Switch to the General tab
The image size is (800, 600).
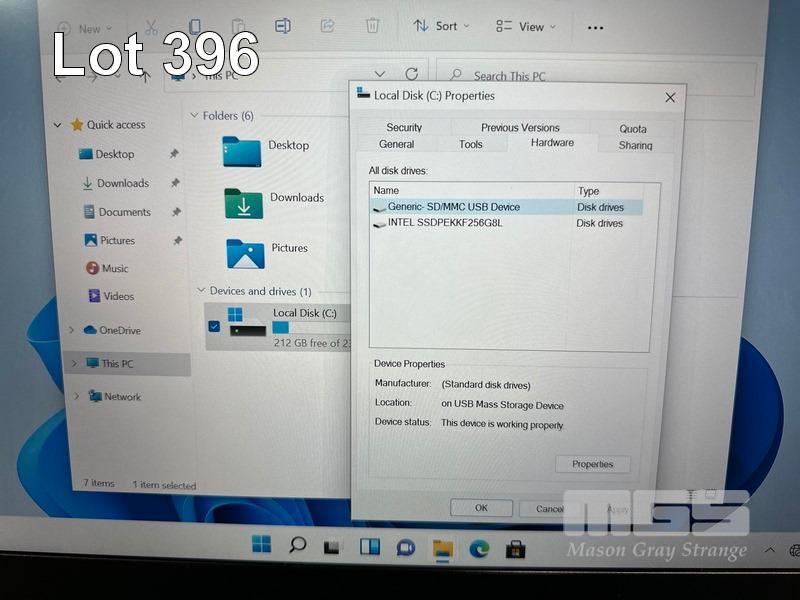click(x=397, y=144)
